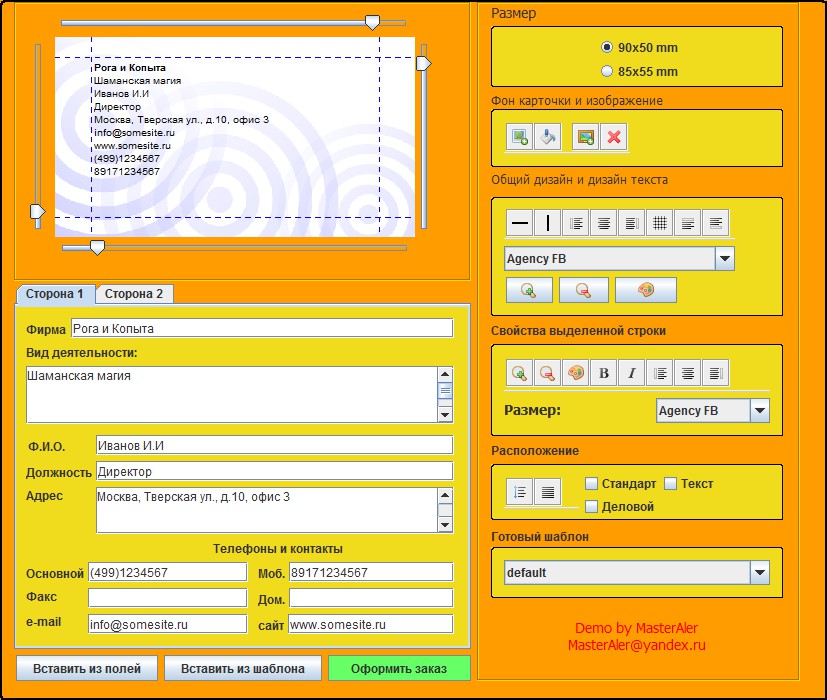Click the Ф.И.О. input field
The height and width of the screenshot is (700, 827).
(x=274, y=445)
